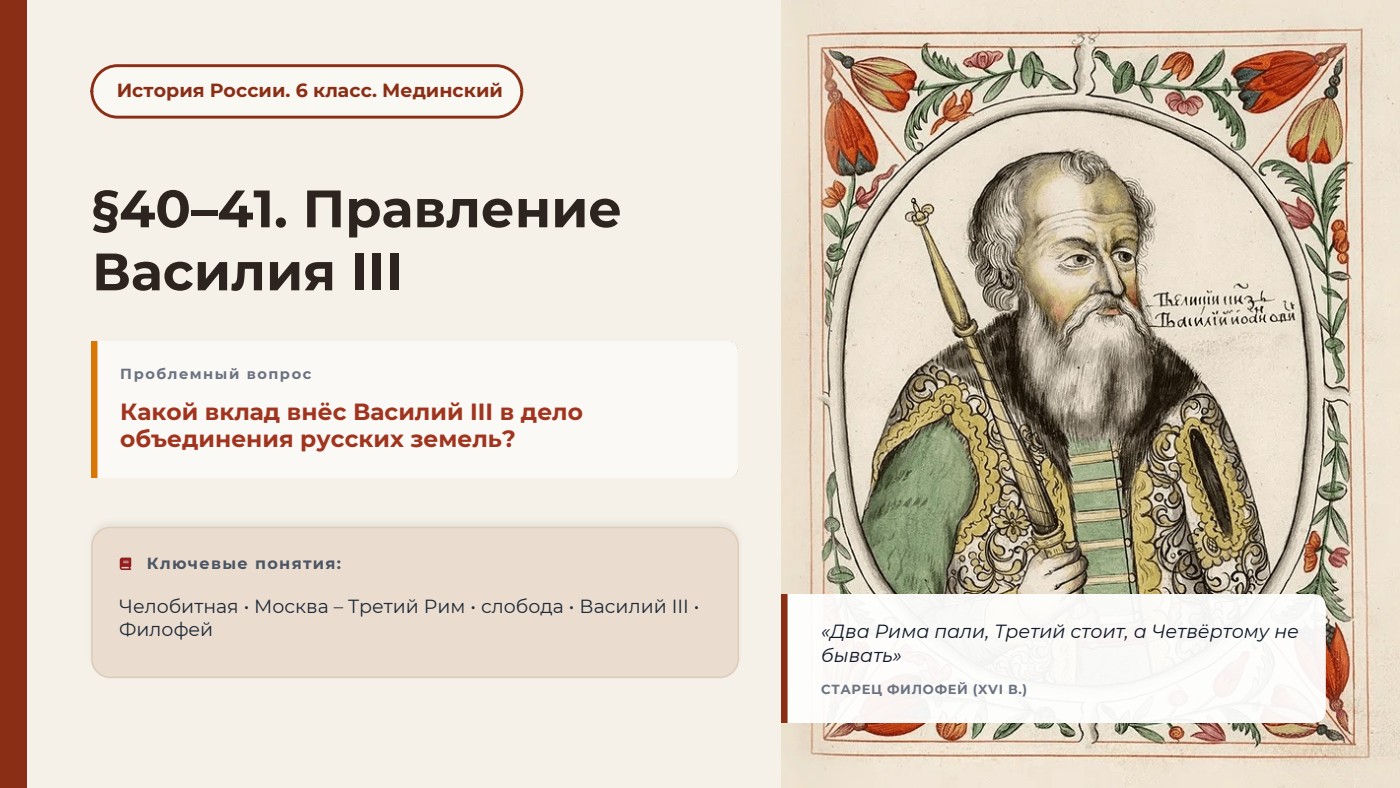Click the История России. 6 класс. Мединский badge
The width and height of the screenshot is (1400, 788).
[x=307, y=91]
